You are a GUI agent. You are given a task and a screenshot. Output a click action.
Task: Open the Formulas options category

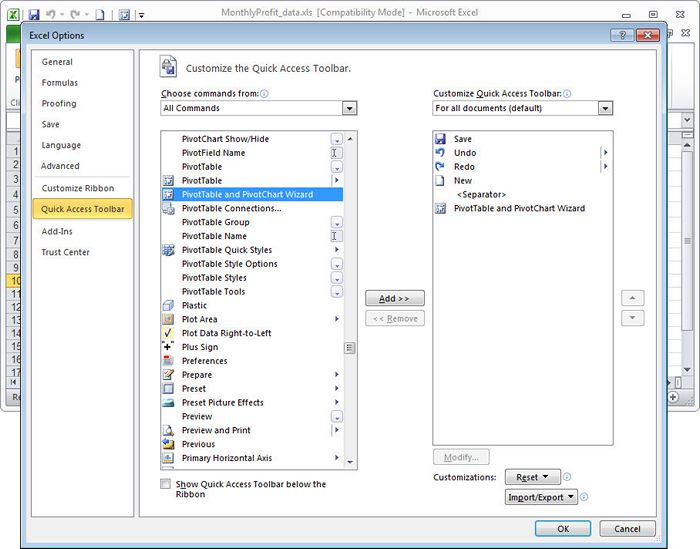click(x=60, y=83)
